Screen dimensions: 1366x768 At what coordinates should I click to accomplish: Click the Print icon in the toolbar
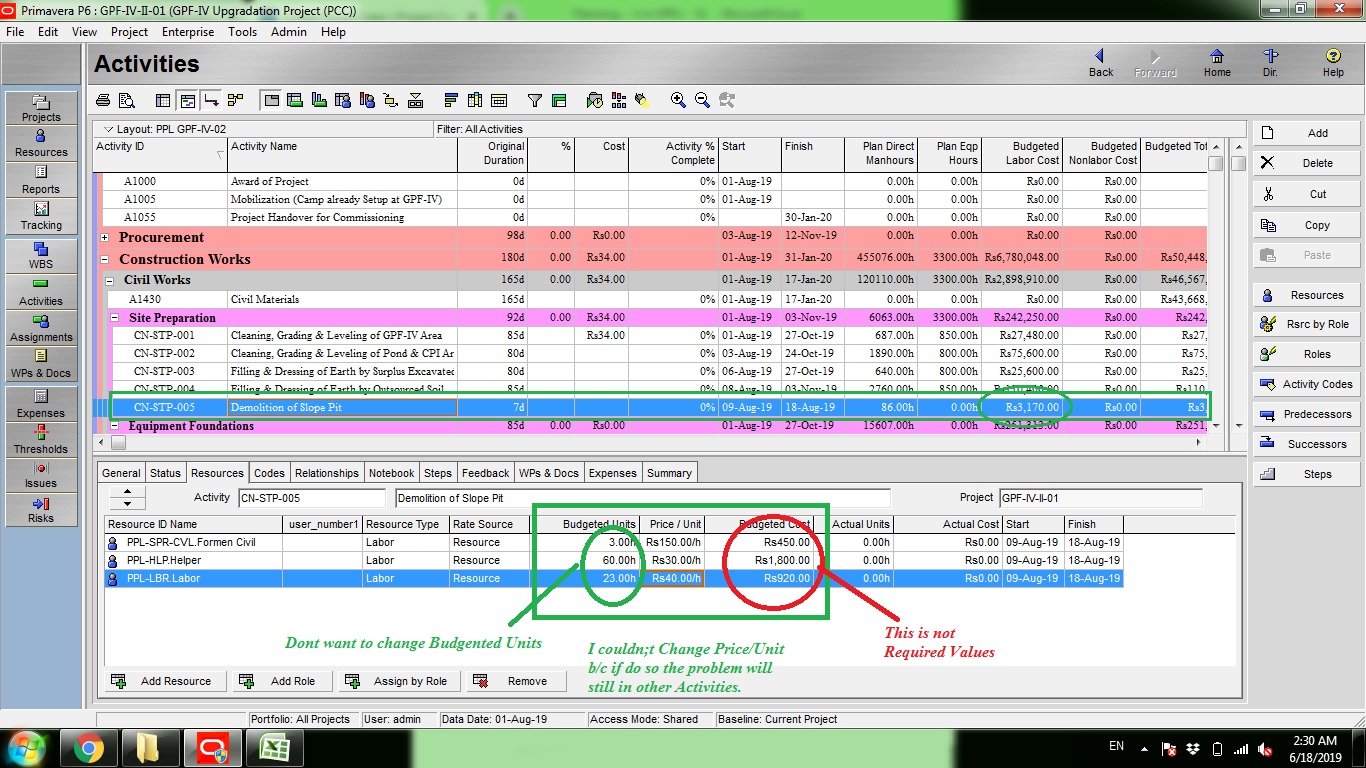(103, 100)
